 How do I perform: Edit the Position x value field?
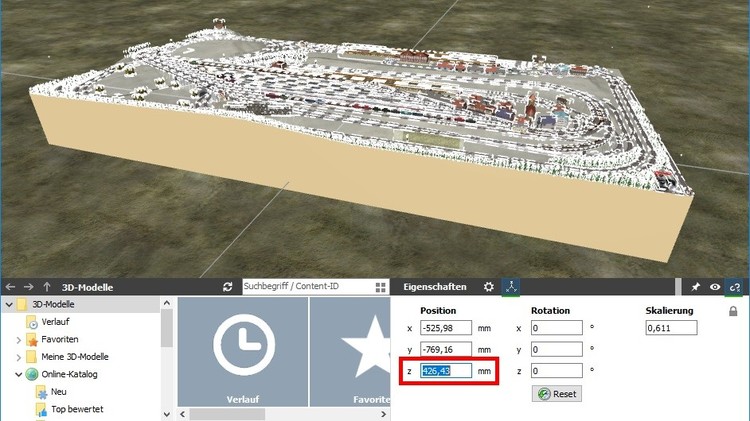tap(446, 328)
